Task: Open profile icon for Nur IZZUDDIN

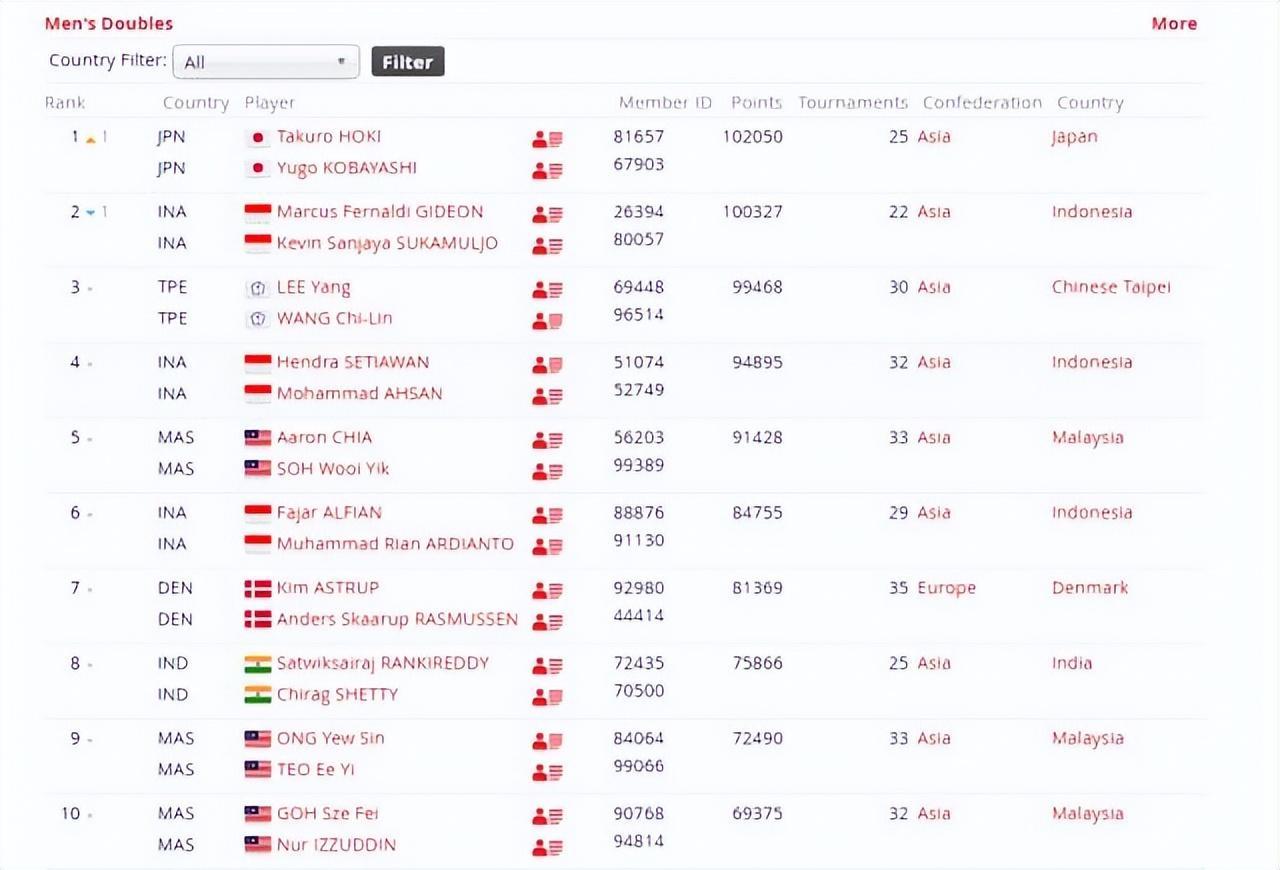Action: pos(547,848)
